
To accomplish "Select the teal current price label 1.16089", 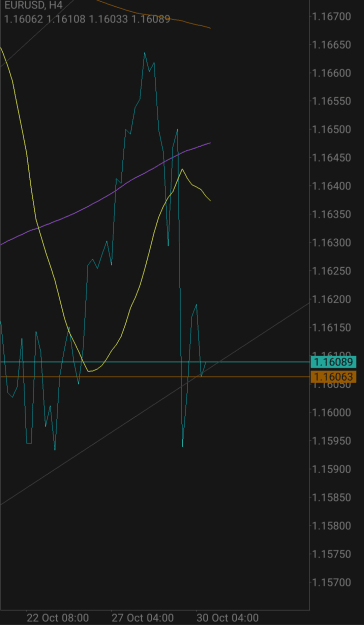I will pyautogui.click(x=333, y=362).
